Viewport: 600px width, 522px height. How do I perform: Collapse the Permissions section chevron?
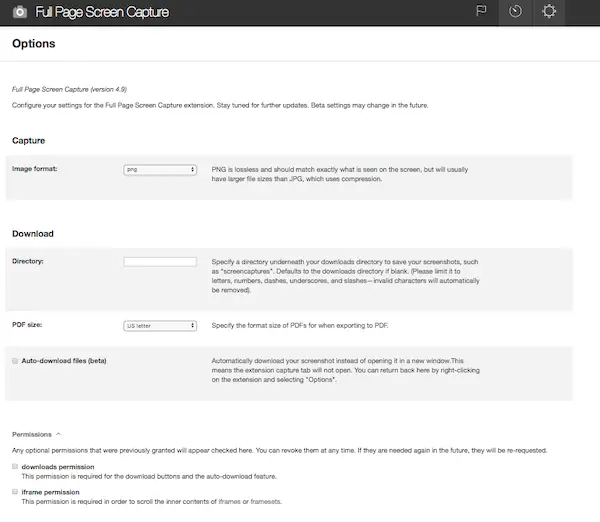coord(58,434)
